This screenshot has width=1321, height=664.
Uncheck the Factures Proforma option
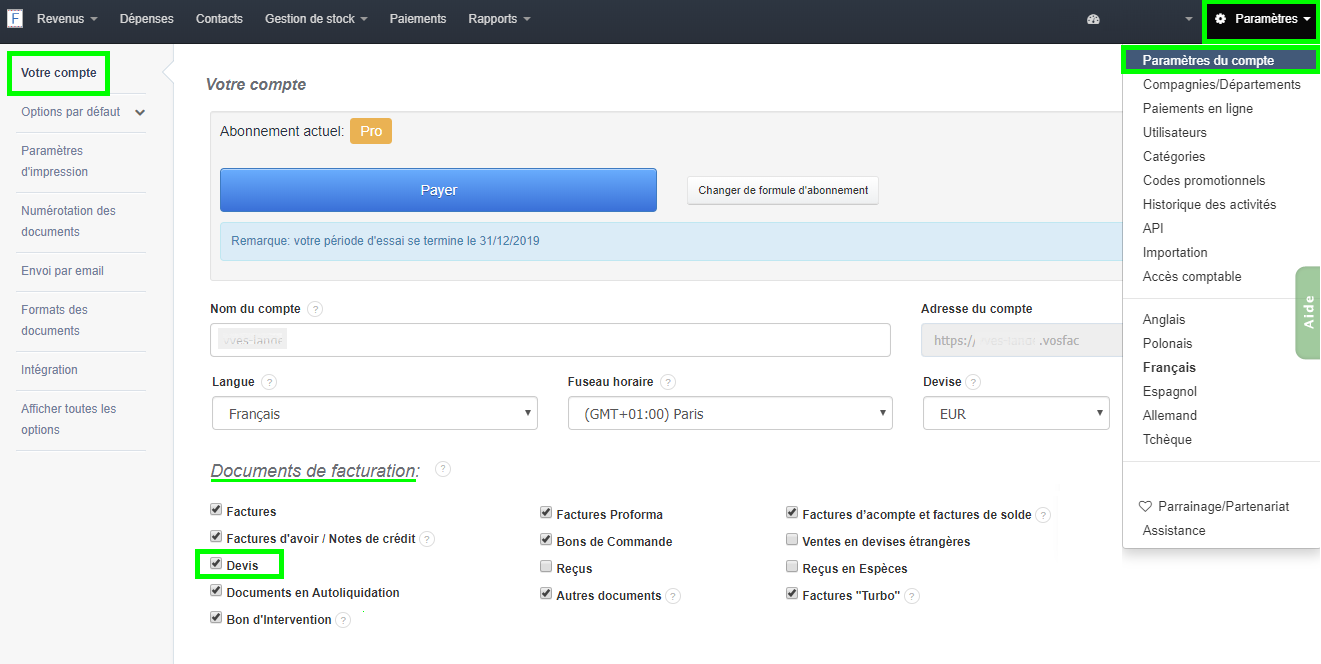(546, 513)
